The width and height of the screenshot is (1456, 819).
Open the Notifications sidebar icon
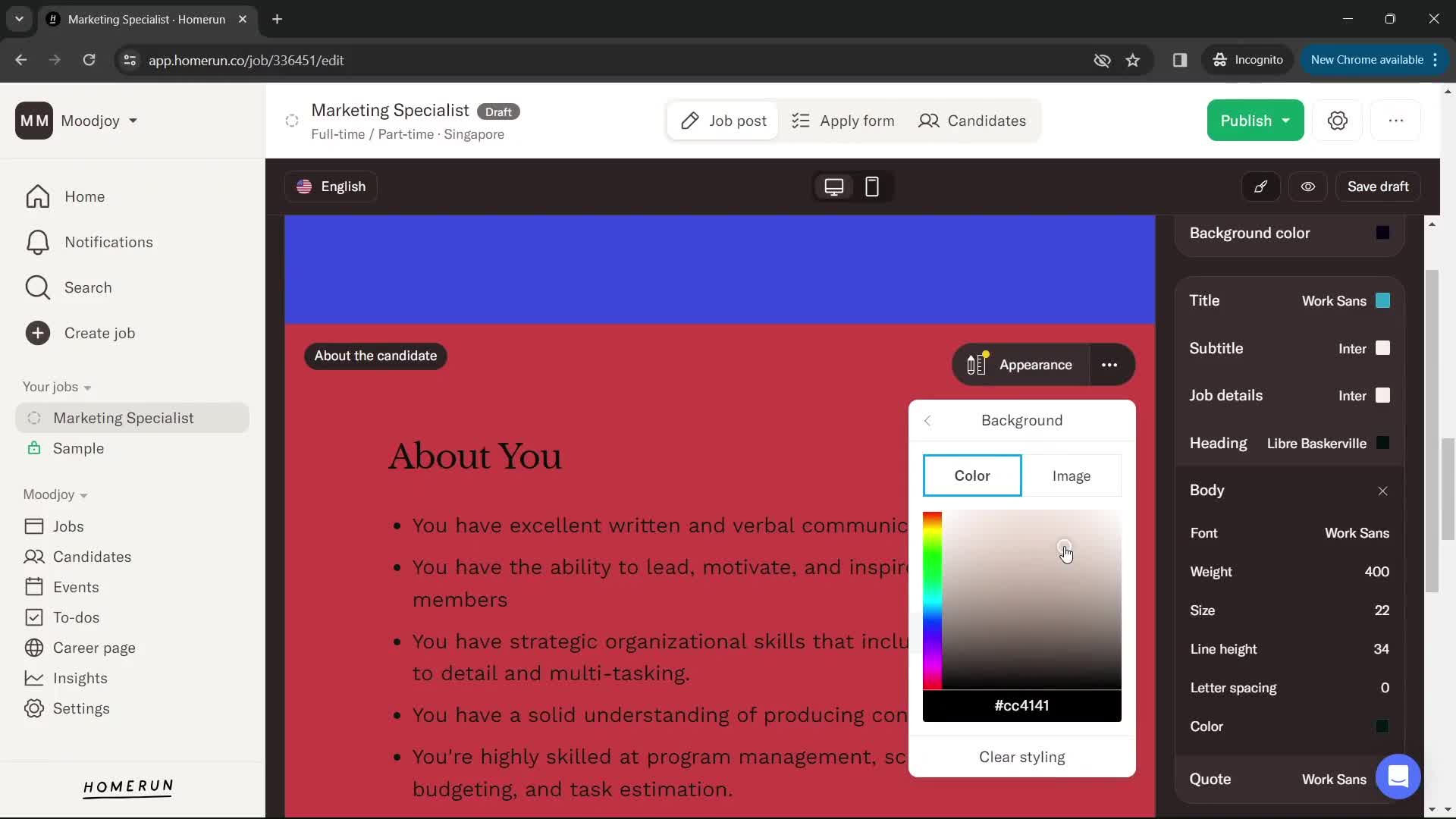pyautogui.click(x=36, y=242)
